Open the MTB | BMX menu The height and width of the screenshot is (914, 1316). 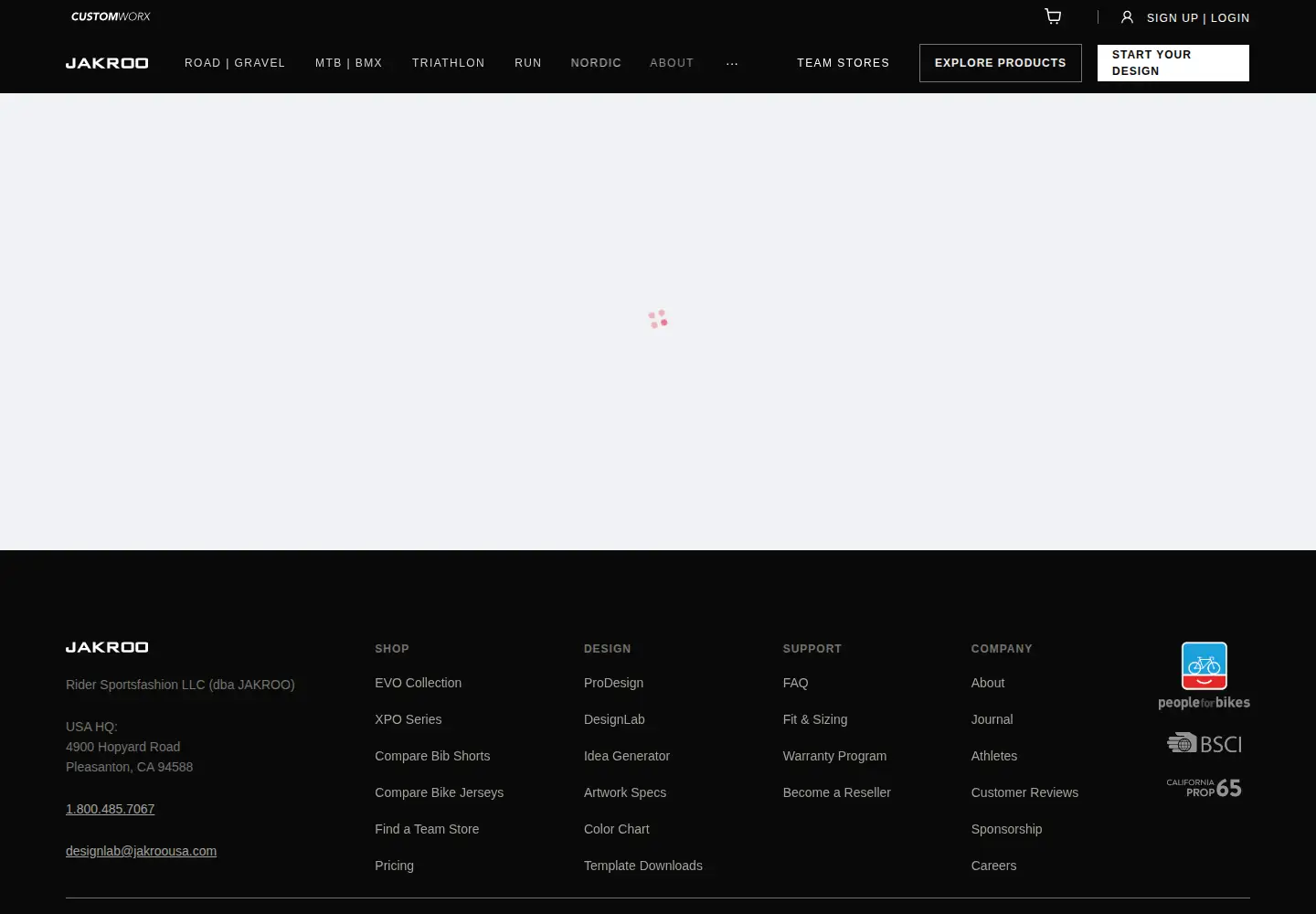[x=349, y=63]
